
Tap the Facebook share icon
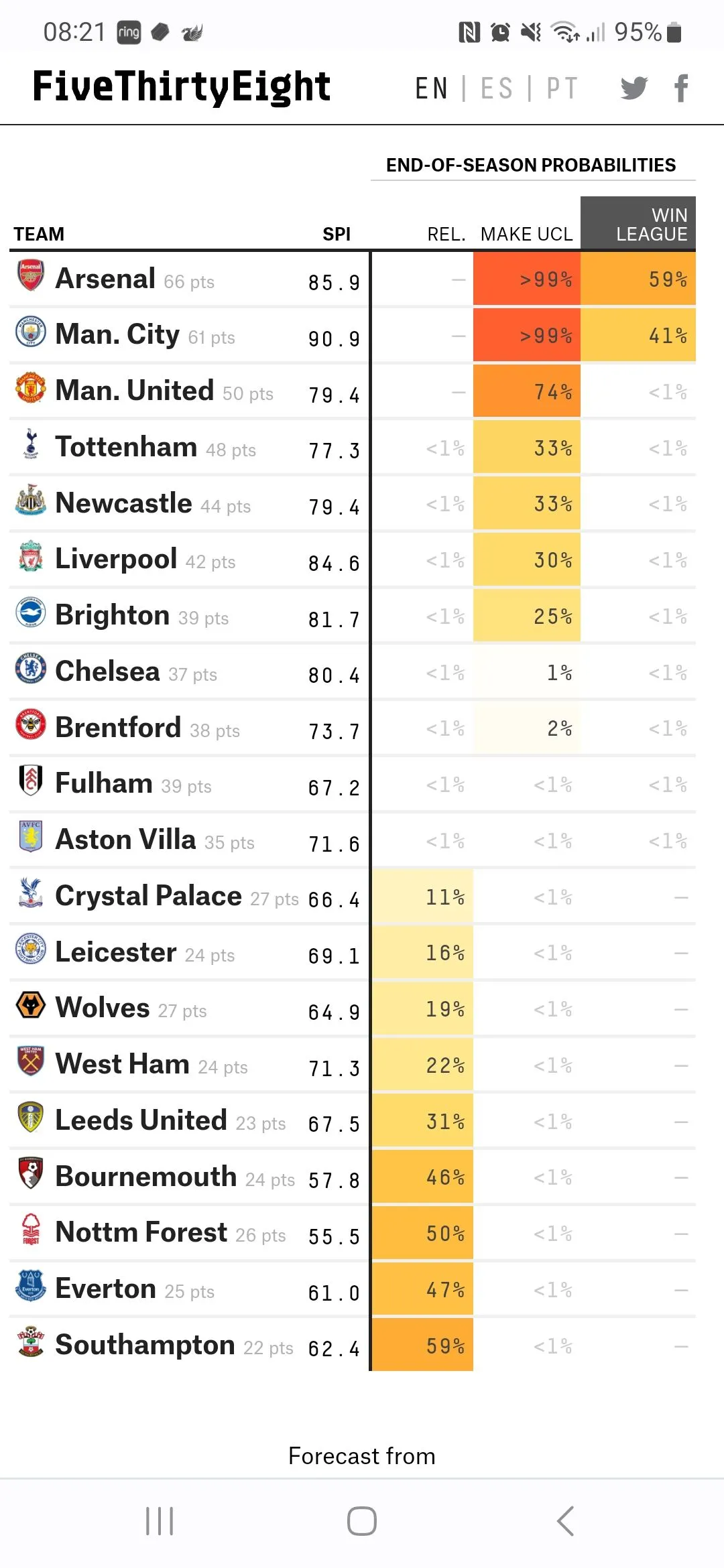coord(681,88)
